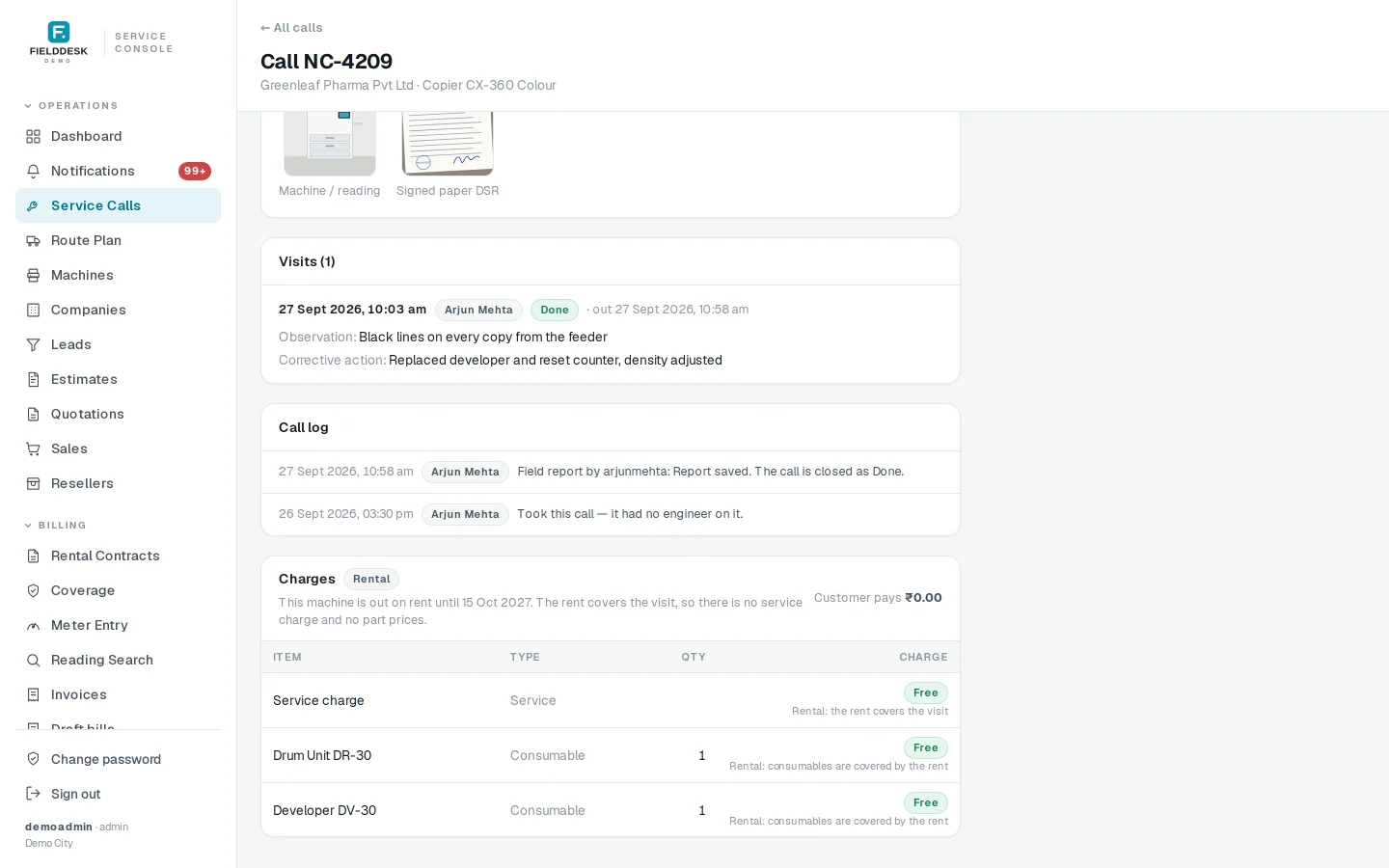
Task: Click the 99+ notifications badge
Action: coord(195,171)
